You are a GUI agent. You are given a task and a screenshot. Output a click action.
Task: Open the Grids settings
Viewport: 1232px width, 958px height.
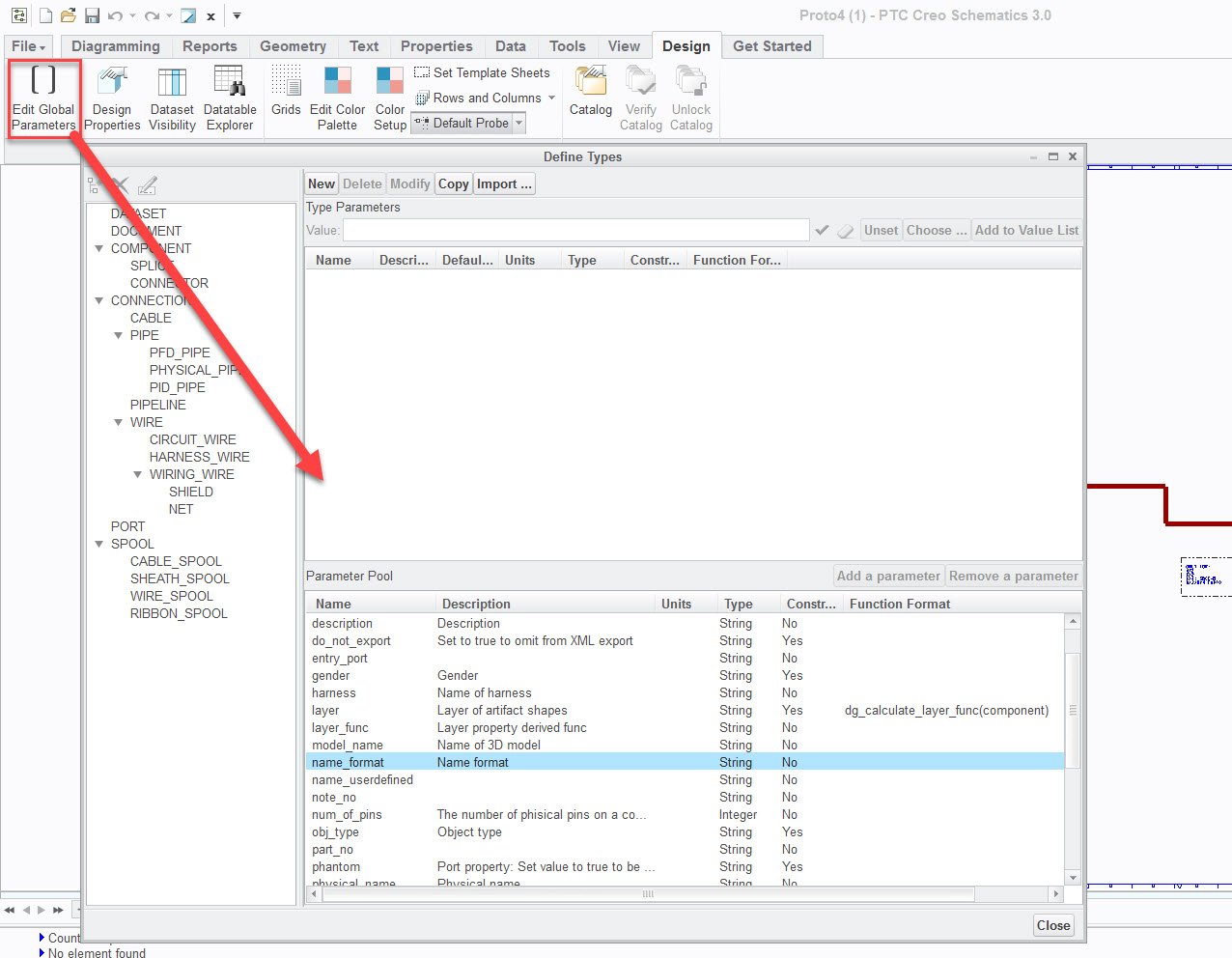point(286,92)
